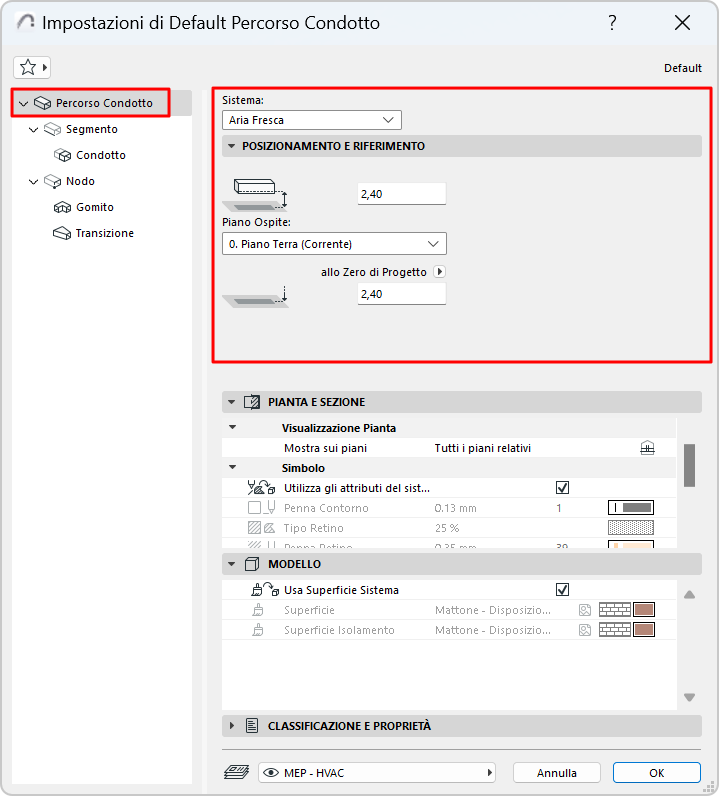The height and width of the screenshot is (796, 719).
Task: Click the layer stack icon near MEP - HVAC
Action: (237, 772)
